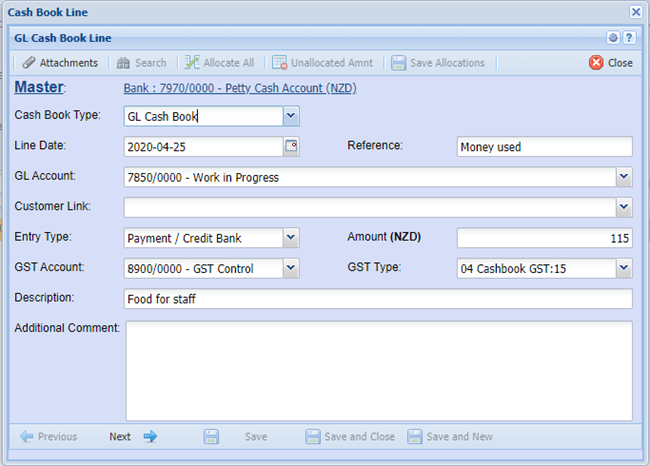This screenshot has height=466, width=650.
Task: Click the Save Allocations toolbar button
Action: [x=438, y=62]
